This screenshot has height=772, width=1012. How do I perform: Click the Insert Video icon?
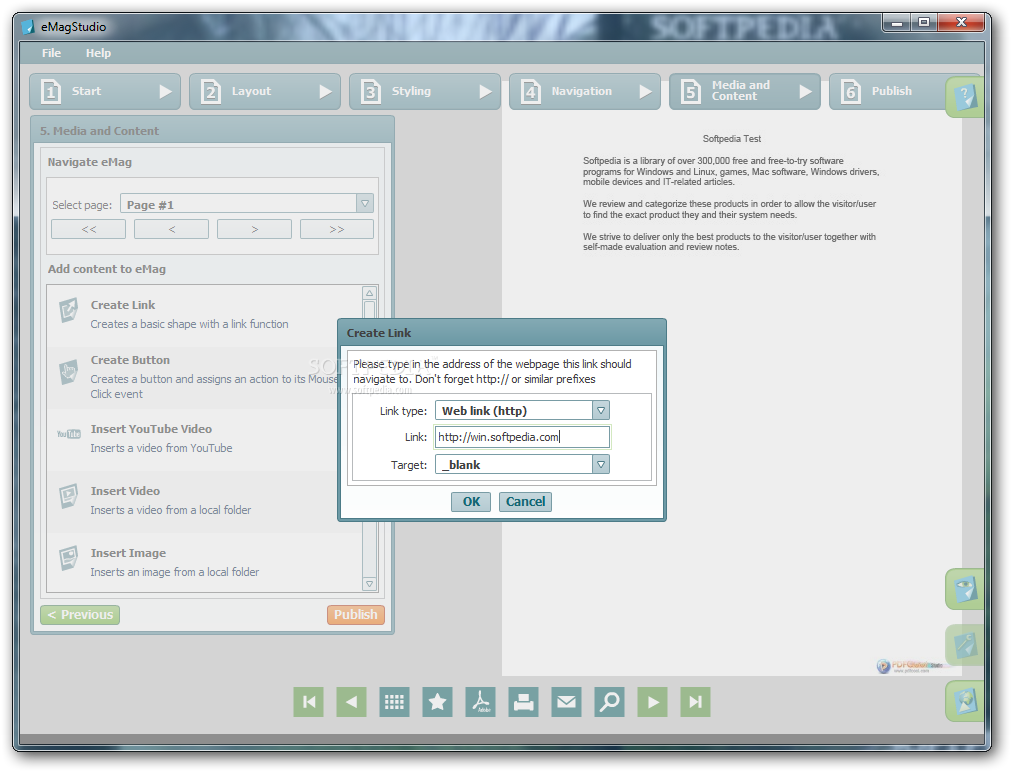[x=68, y=496]
